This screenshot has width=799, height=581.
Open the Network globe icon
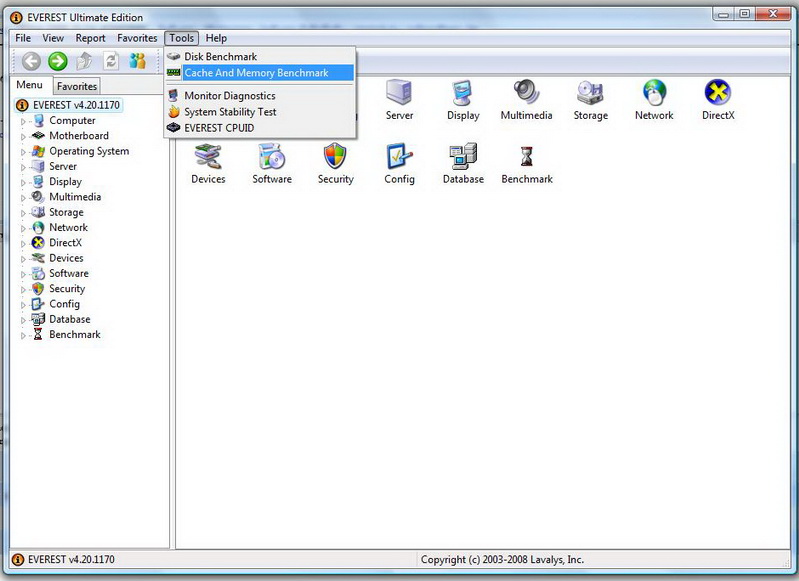[654, 94]
